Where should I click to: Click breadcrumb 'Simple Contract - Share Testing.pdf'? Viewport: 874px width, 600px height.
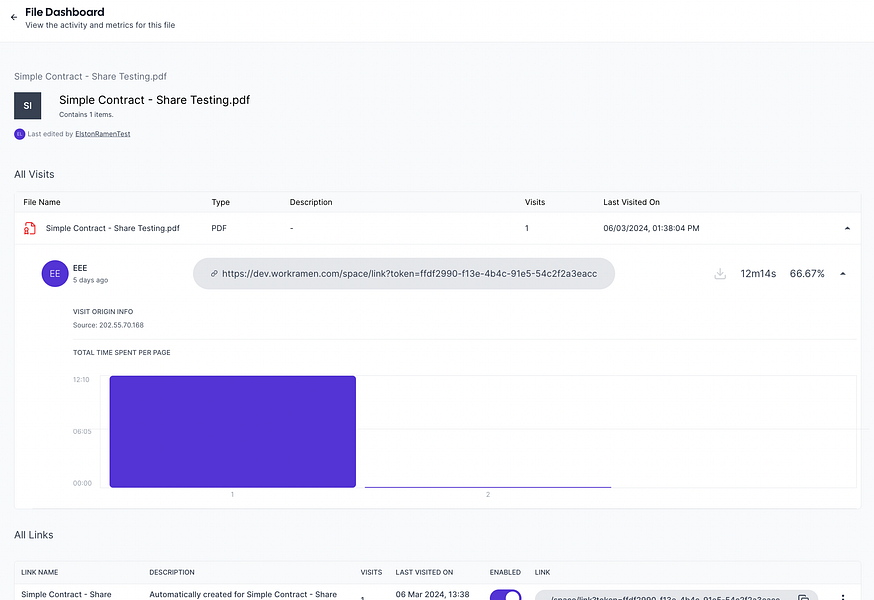90,76
